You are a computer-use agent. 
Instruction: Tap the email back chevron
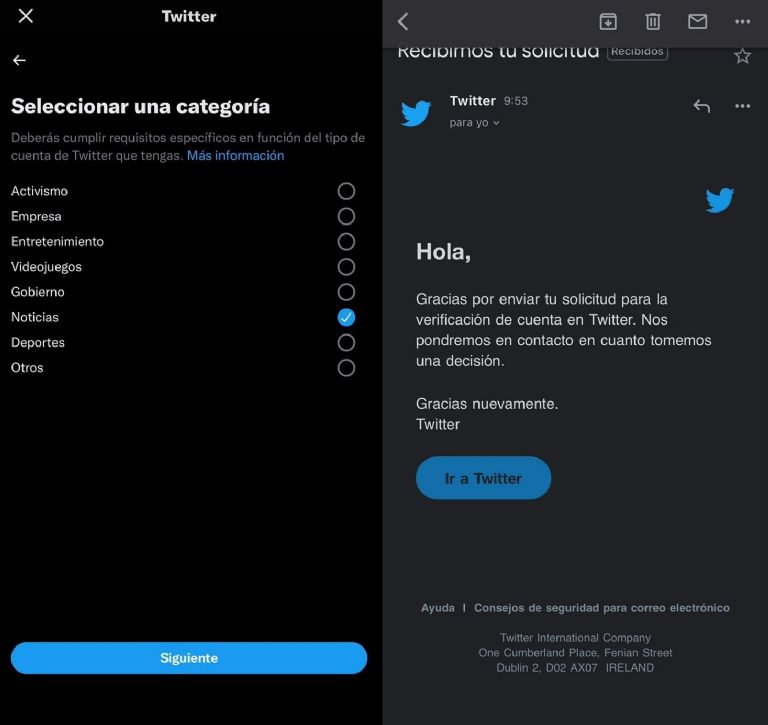click(403, 22)
